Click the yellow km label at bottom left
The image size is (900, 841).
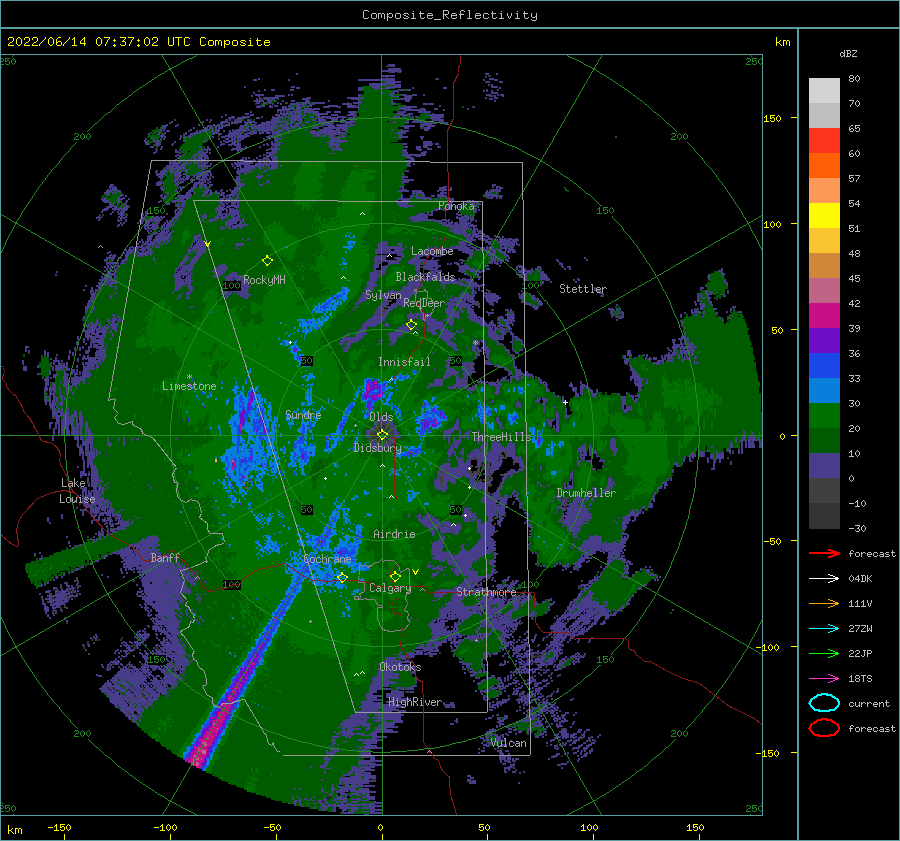pyautogui.click(x=15, y=830)
